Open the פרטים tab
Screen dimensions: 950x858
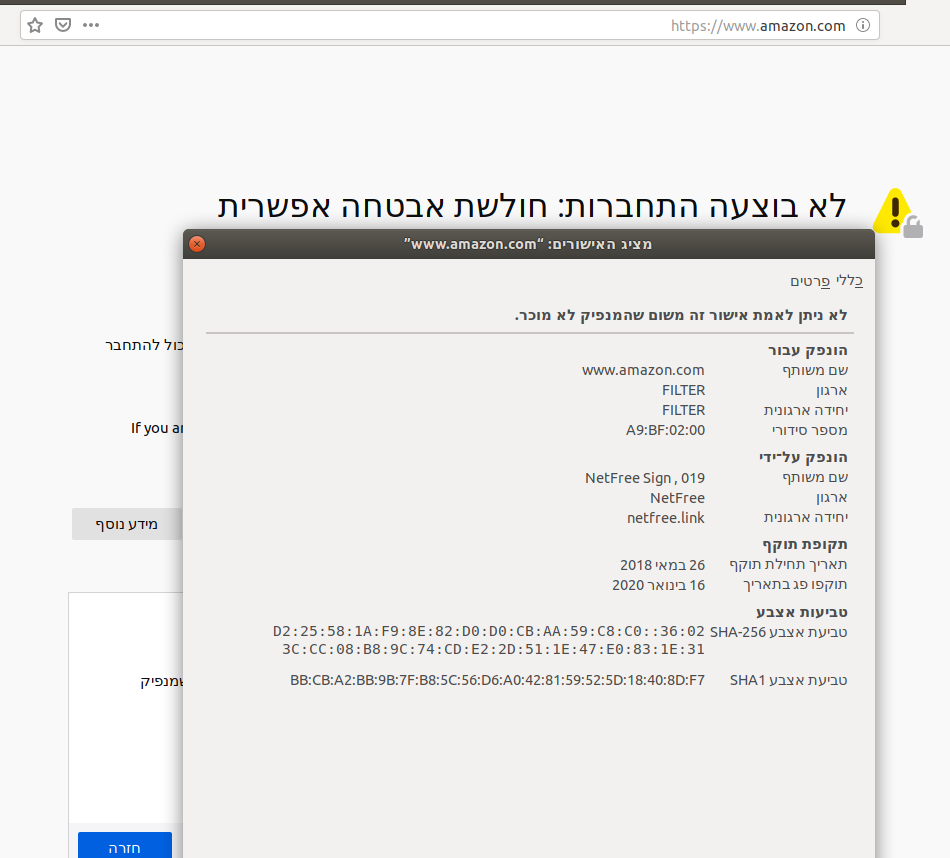(808, 281)
